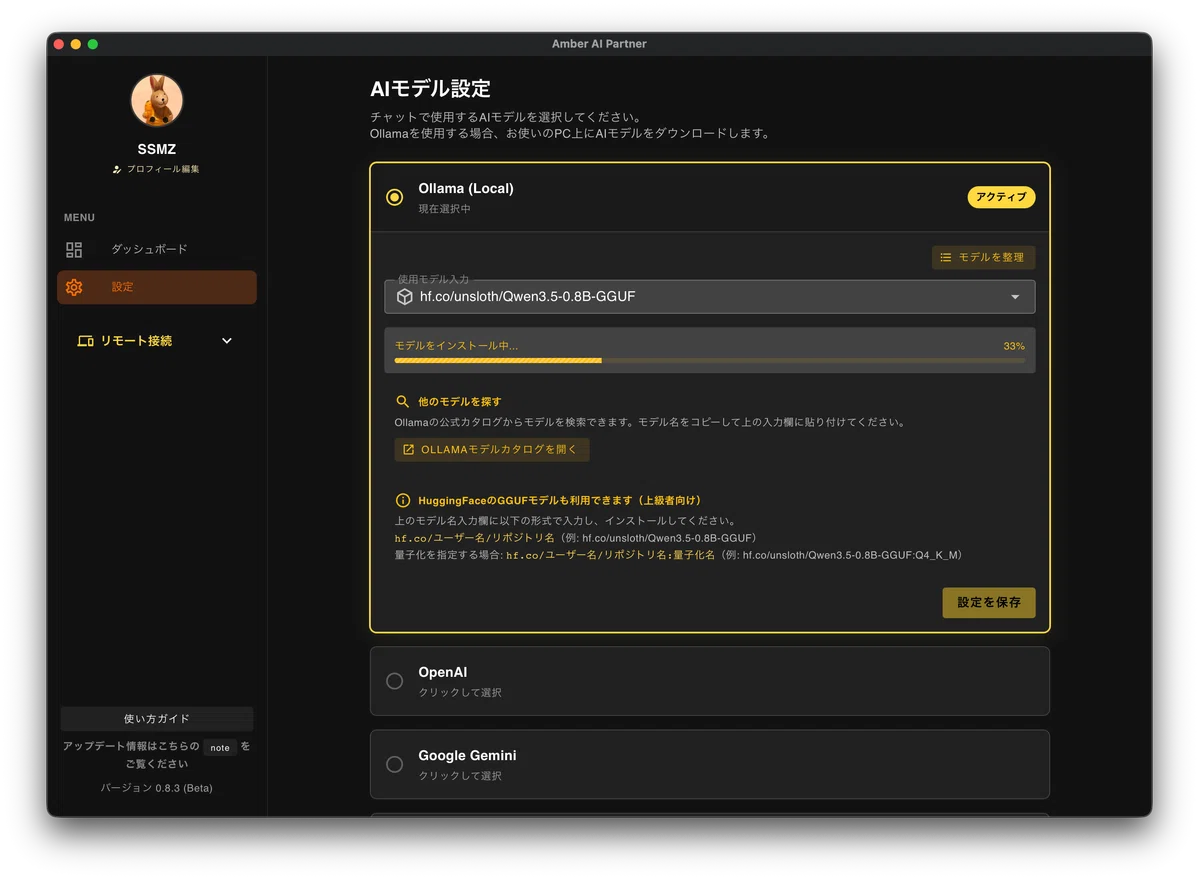Click 他のモデルを探す heading
The image size is (1200, 880).
(x=460, y=401)
